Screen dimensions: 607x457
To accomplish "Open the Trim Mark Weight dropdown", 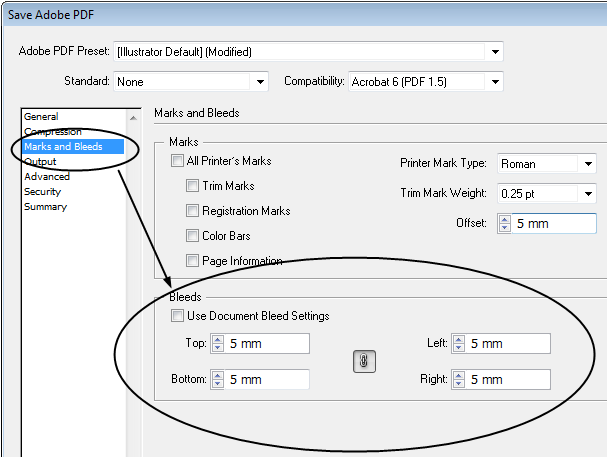I will [547, 193].
